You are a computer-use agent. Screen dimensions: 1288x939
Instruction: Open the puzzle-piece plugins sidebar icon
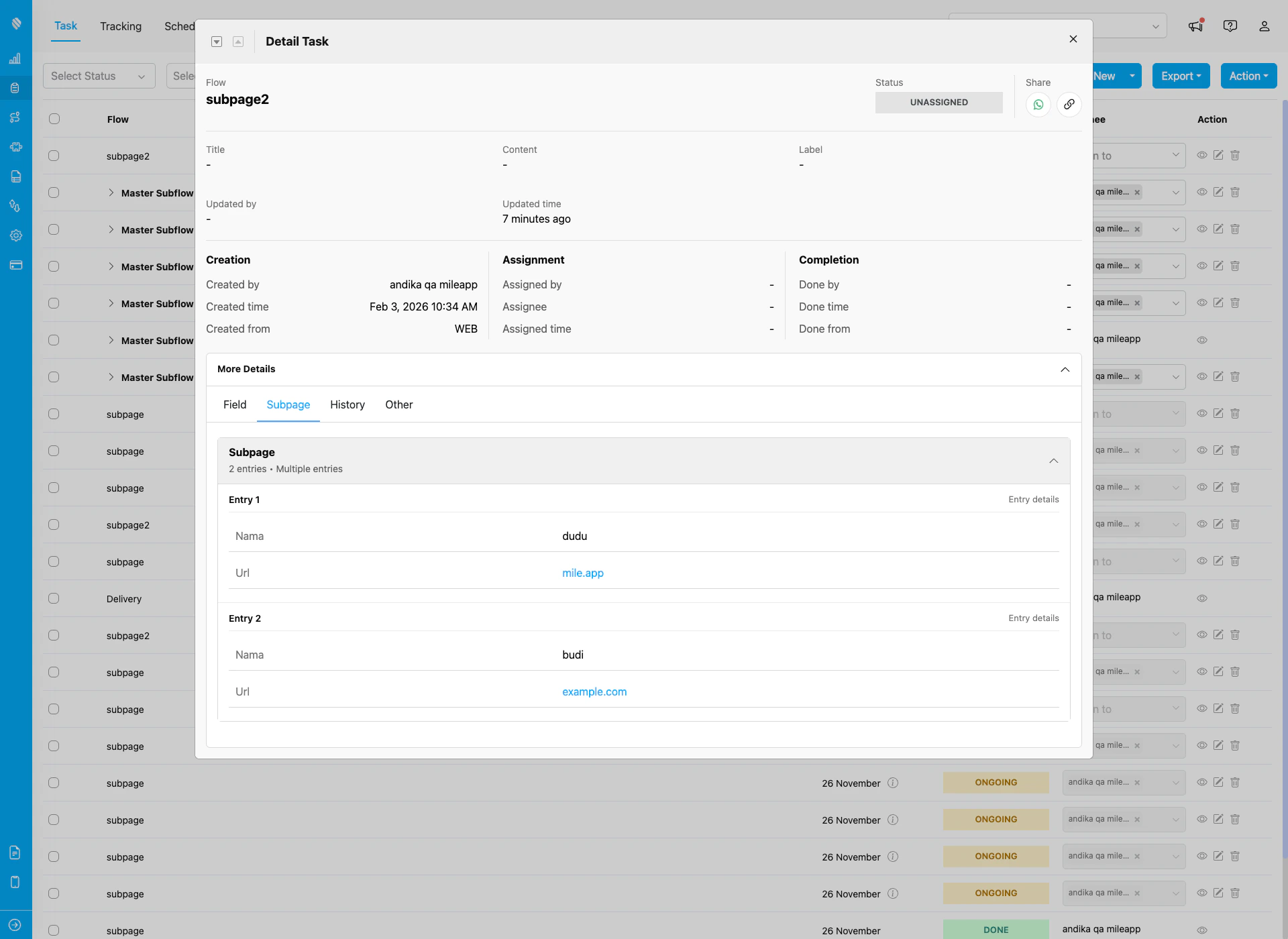(15, 146)
